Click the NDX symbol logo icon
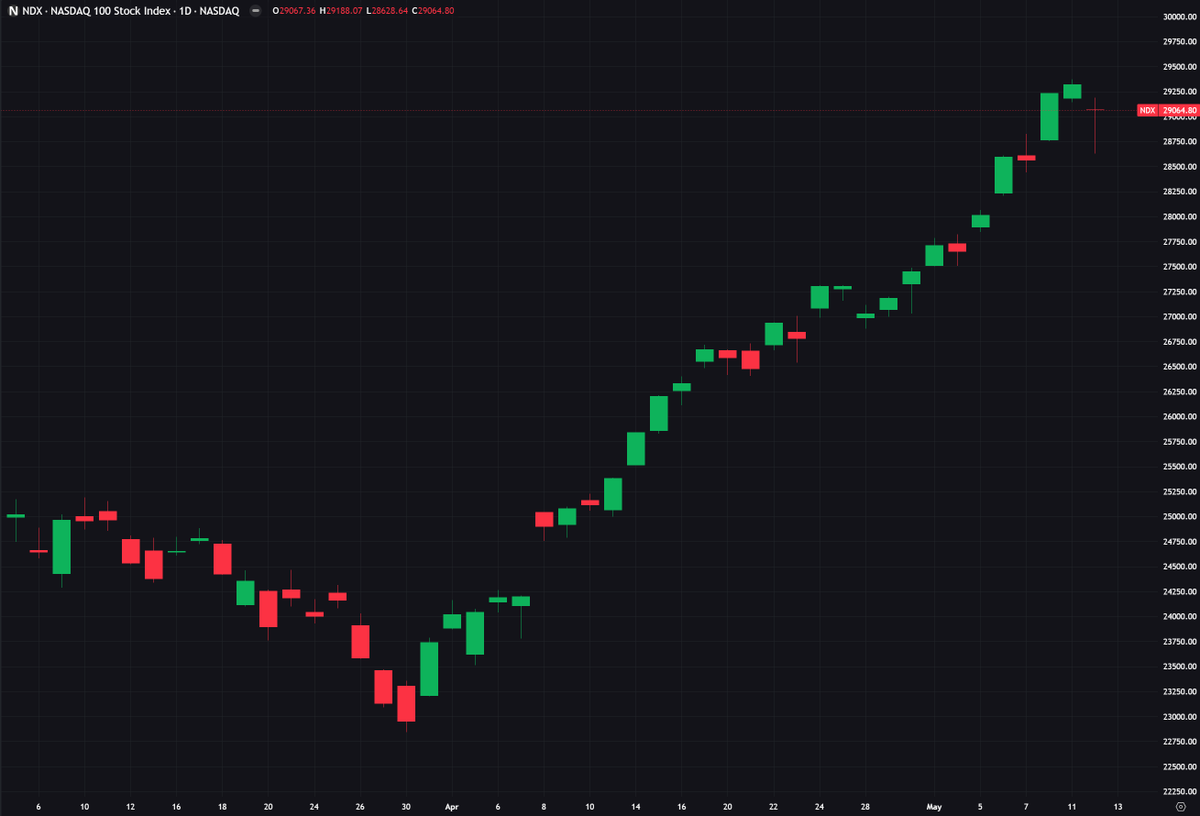The width and height of the screenshot is (1200, 816). (11, 11)
